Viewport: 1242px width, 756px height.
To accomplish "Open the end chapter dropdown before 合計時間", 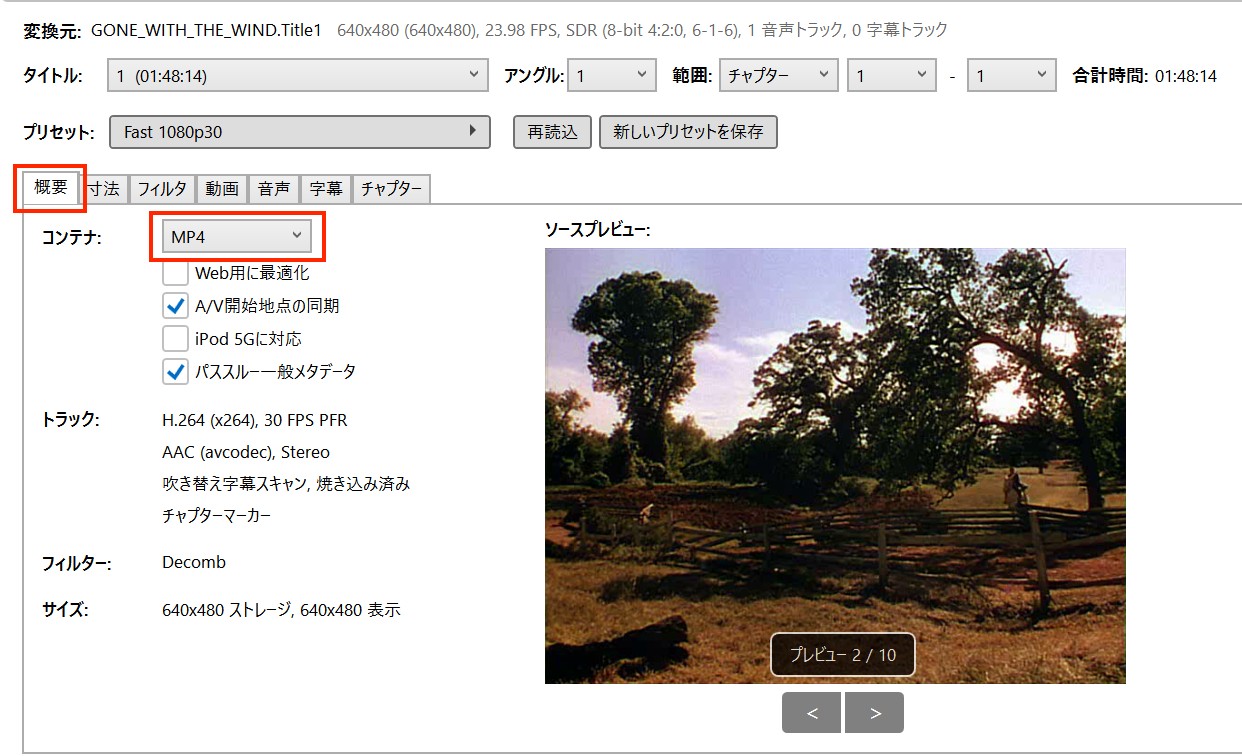I will point(1012,76).
